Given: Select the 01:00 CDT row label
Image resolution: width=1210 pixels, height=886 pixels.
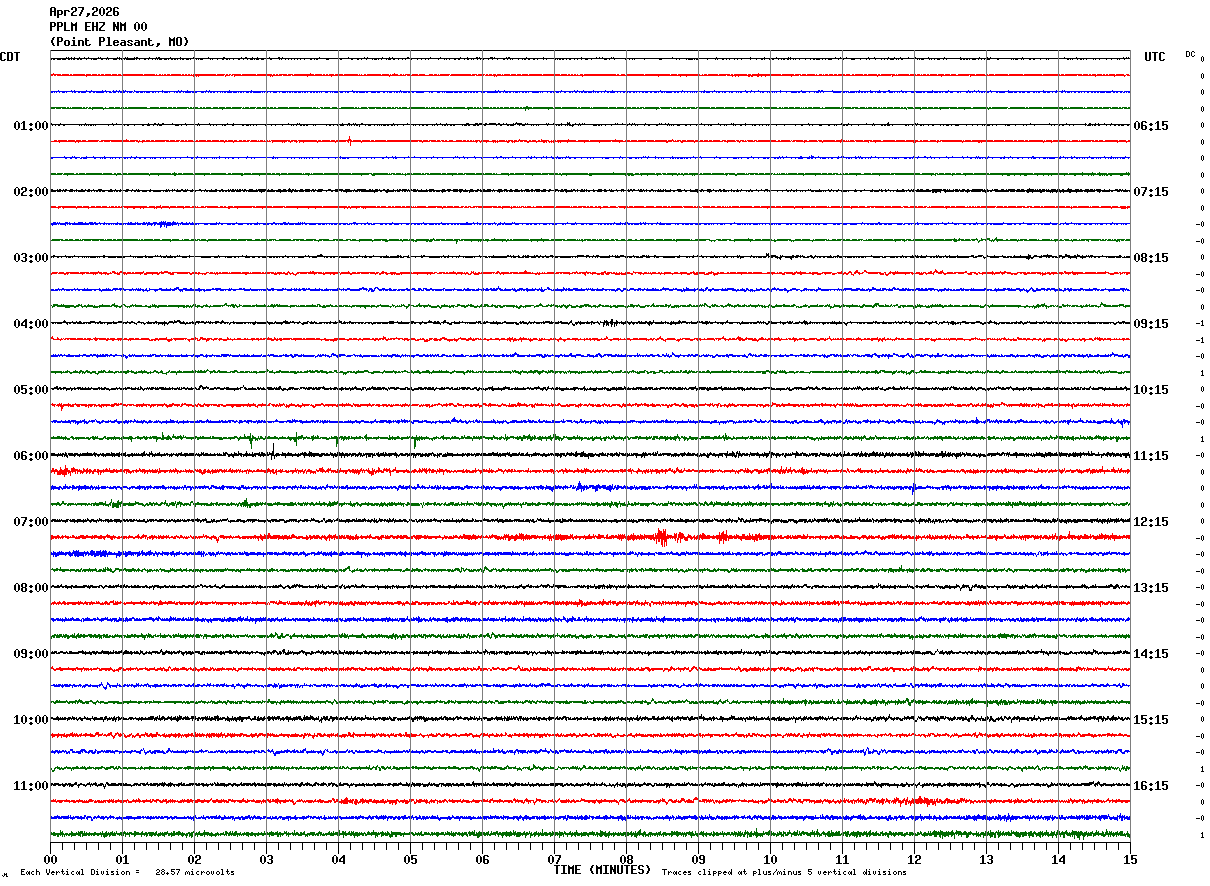Looking at the screenshot, I should click(x=31, y=126).
